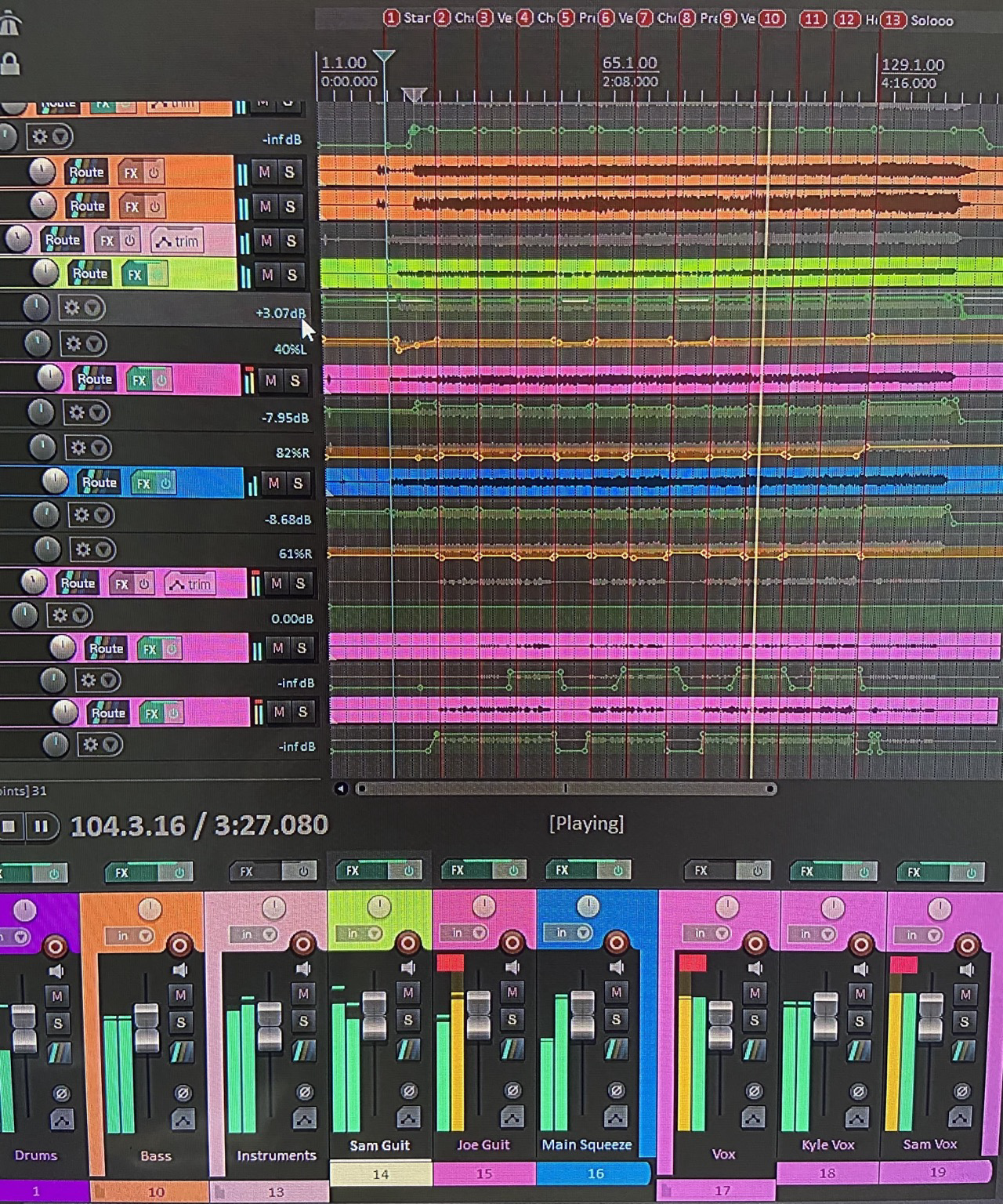
Task: Click the gear icon in the 0.00dB envelope row
Action: 60,615
